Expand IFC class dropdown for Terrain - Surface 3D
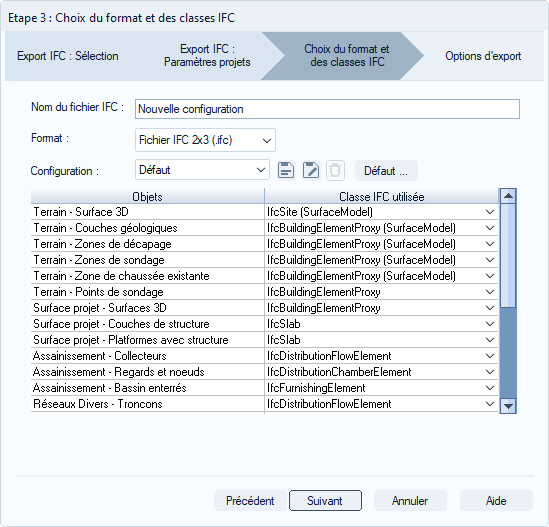 coord(490,212)
